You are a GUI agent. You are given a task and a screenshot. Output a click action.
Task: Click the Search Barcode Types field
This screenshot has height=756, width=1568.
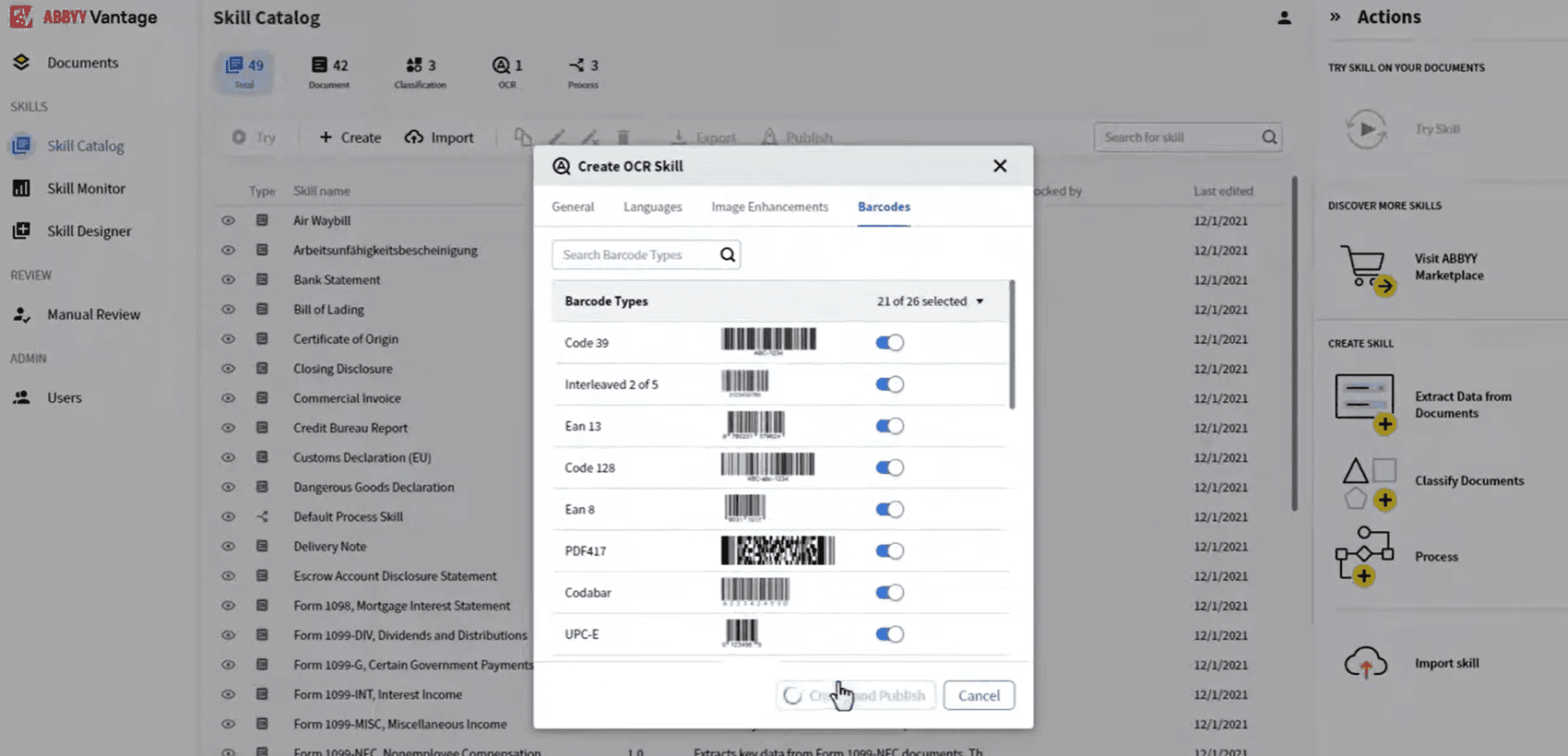tap(646, 254)
